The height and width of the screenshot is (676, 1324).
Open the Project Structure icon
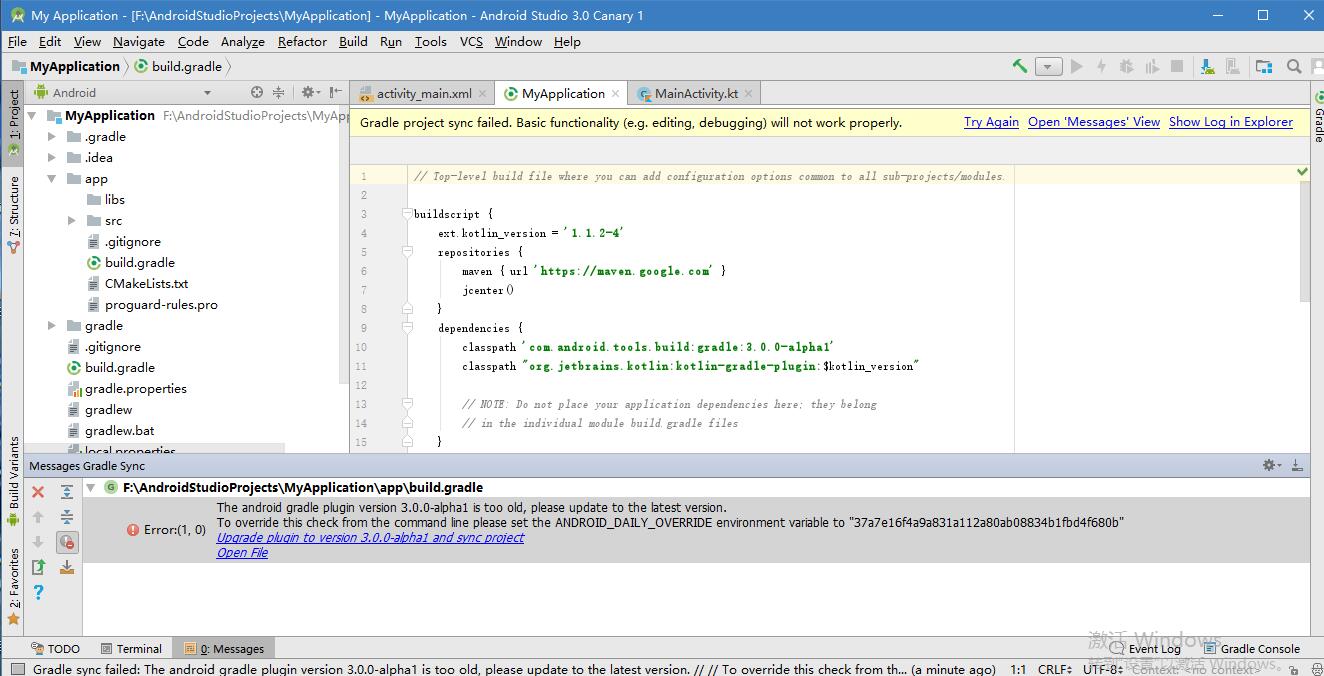coord(1264,67)
